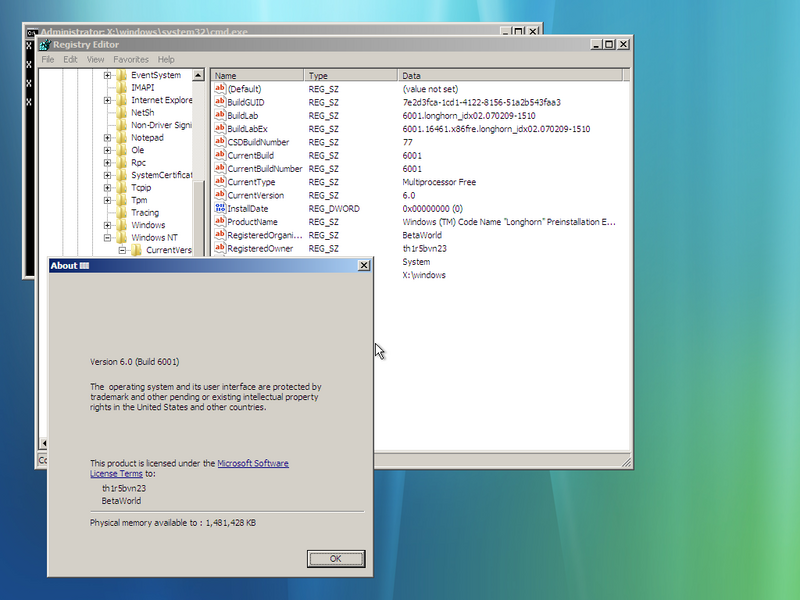Select the RegisteredOwner value icon
800x600 pixels.
[219, 248]
